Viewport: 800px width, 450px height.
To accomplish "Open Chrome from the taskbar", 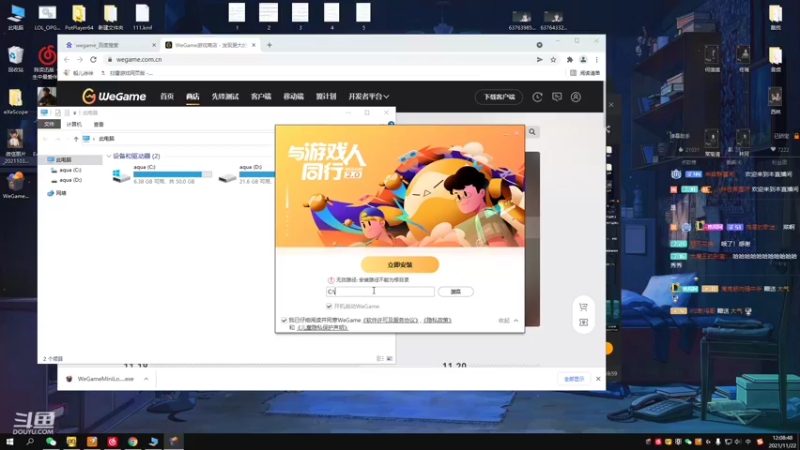I will (x=133, y=442).
